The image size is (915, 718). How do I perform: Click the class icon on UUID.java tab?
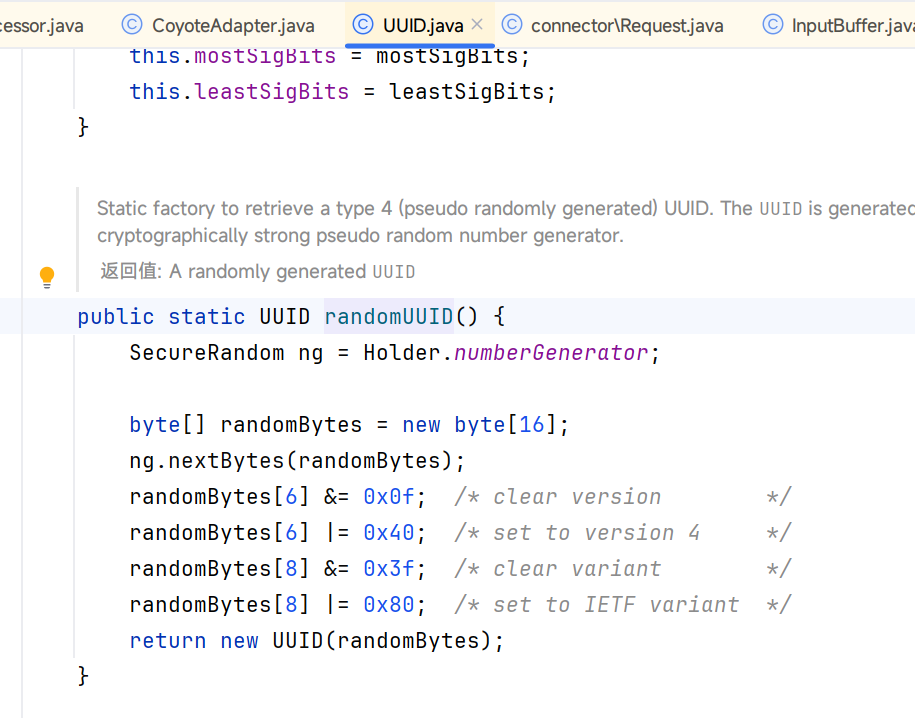(362, 25)
